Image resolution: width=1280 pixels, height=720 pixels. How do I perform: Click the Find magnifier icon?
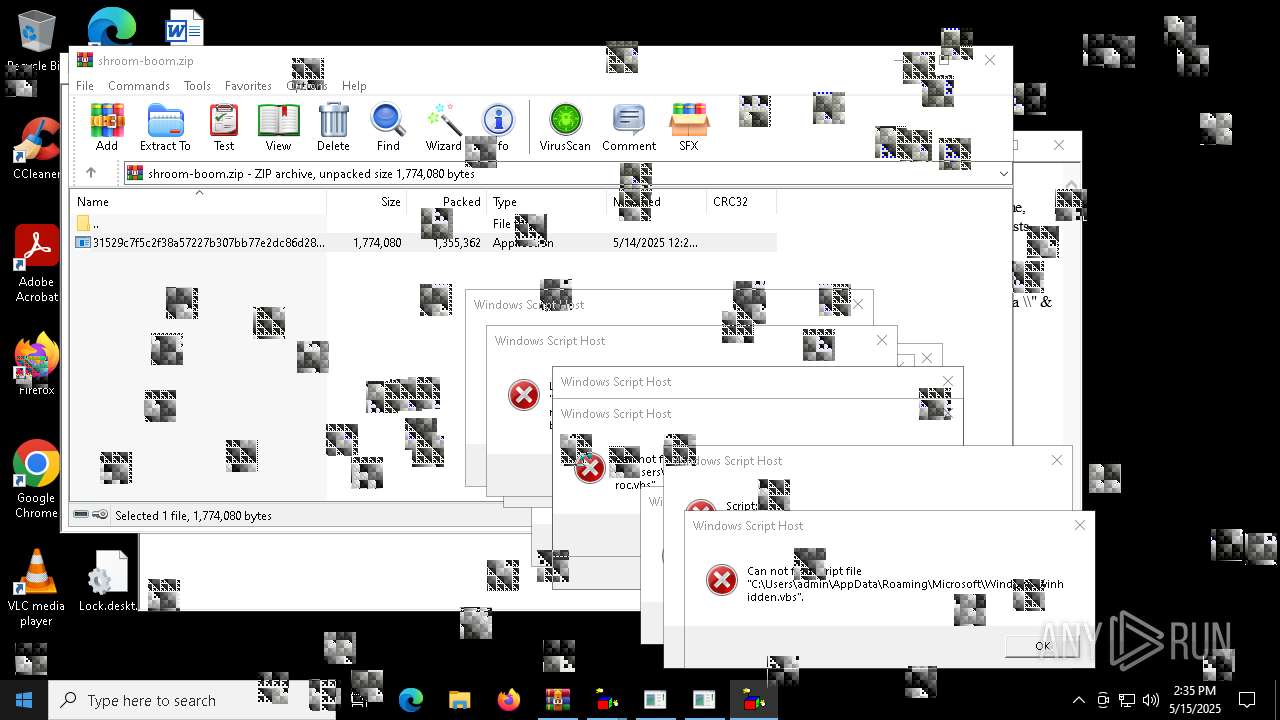click(x=388, y=127)
